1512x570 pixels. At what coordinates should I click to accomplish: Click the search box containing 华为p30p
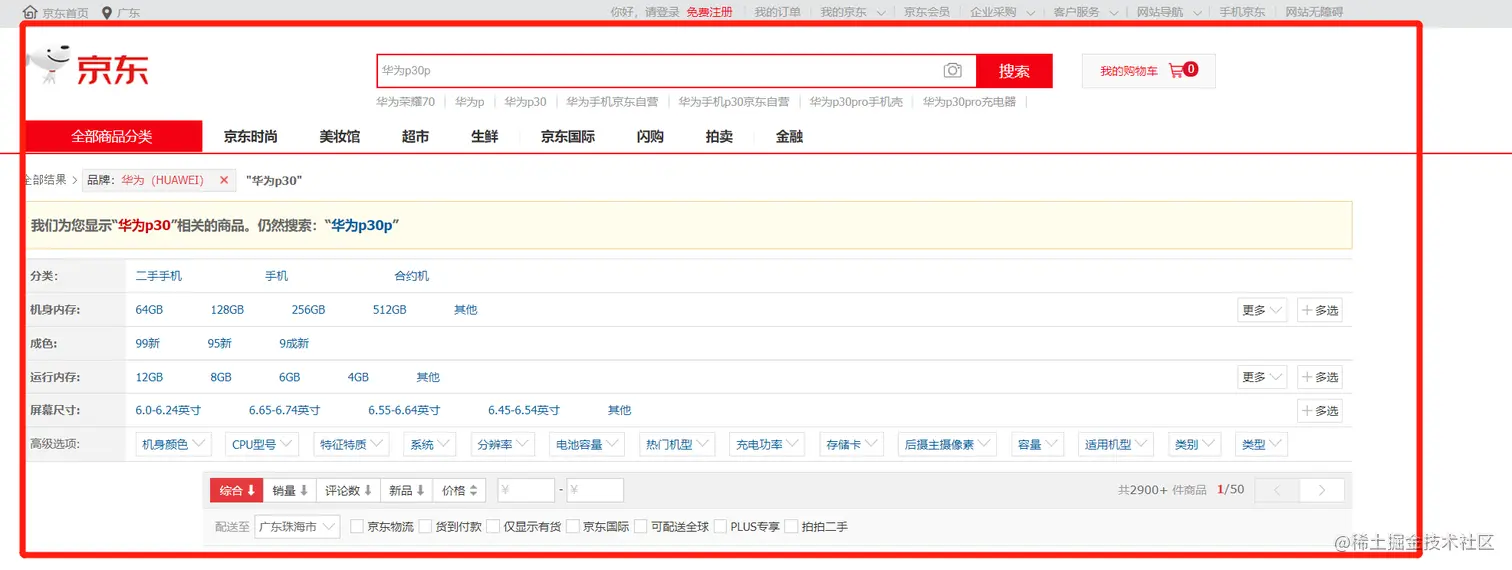click(x=659, y=71)
